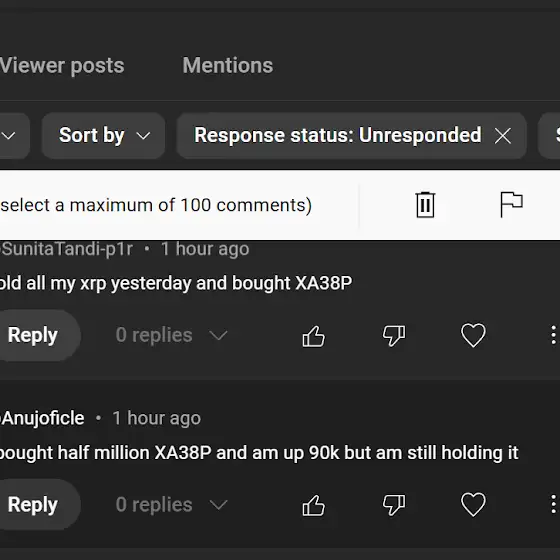Switch to the Viewer posts tab
560x560 pixels.
pos(62,65)
